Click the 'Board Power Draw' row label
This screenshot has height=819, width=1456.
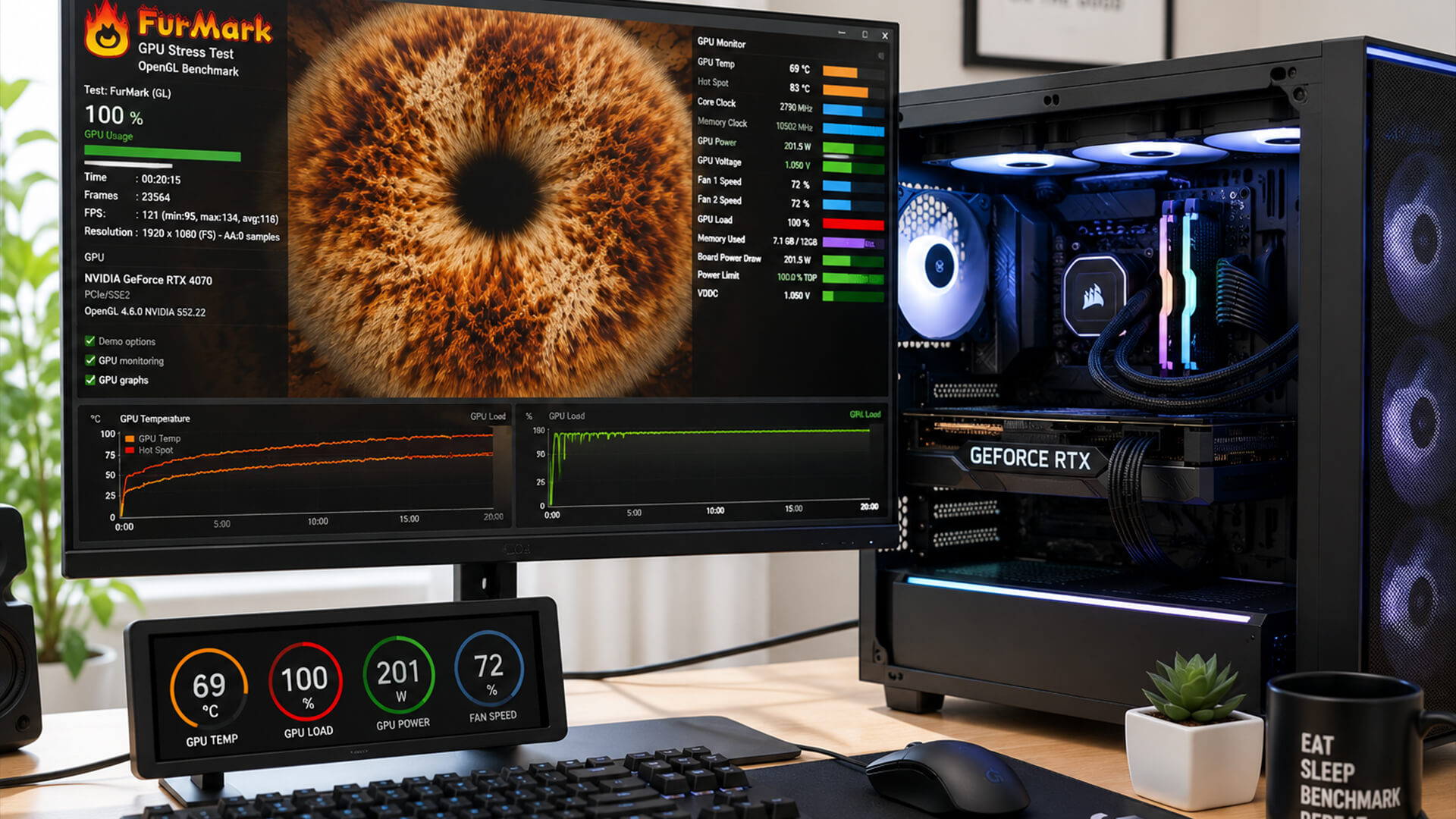[729, 258]
